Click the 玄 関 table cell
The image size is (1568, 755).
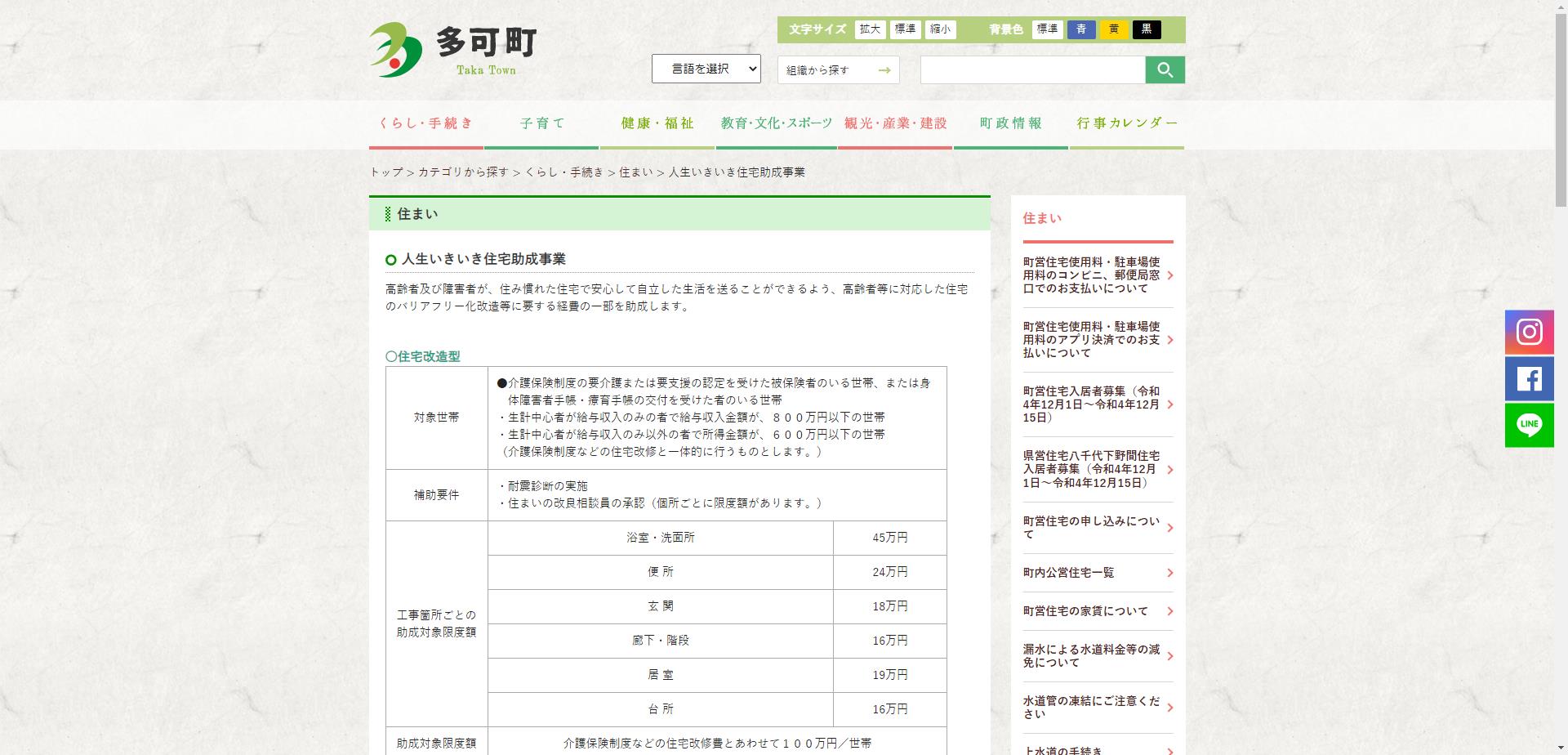click(661, 607)
